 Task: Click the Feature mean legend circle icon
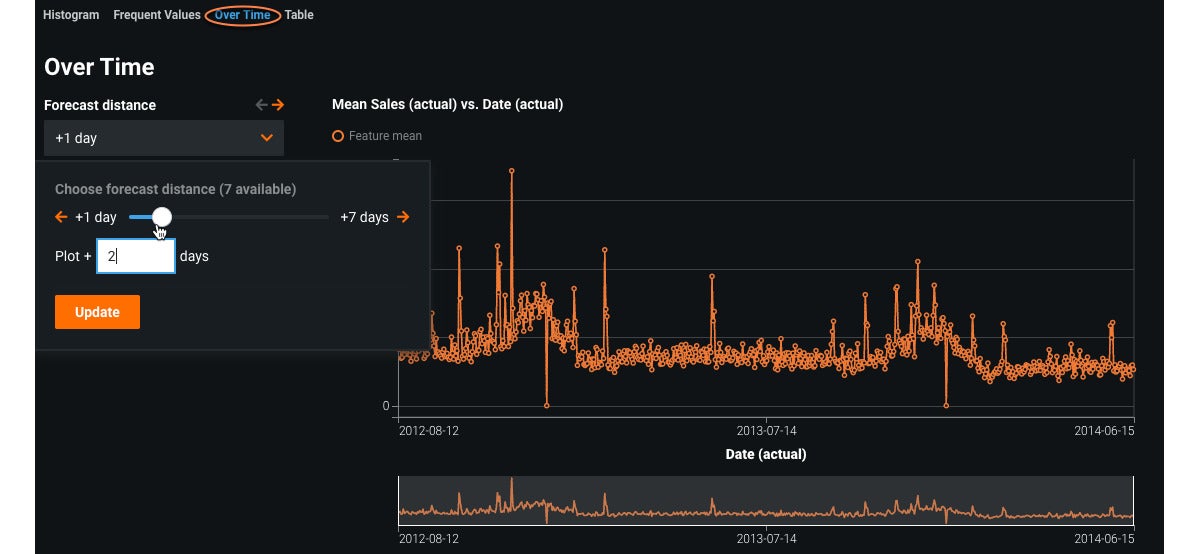(338, 136)
